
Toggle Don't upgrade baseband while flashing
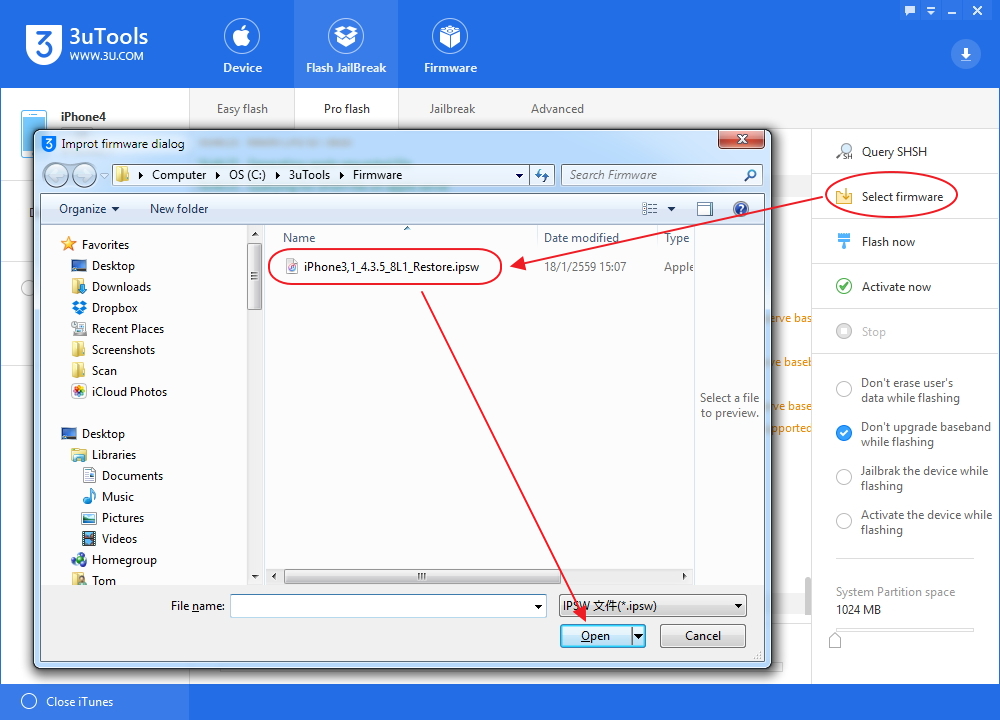(843, 433)
